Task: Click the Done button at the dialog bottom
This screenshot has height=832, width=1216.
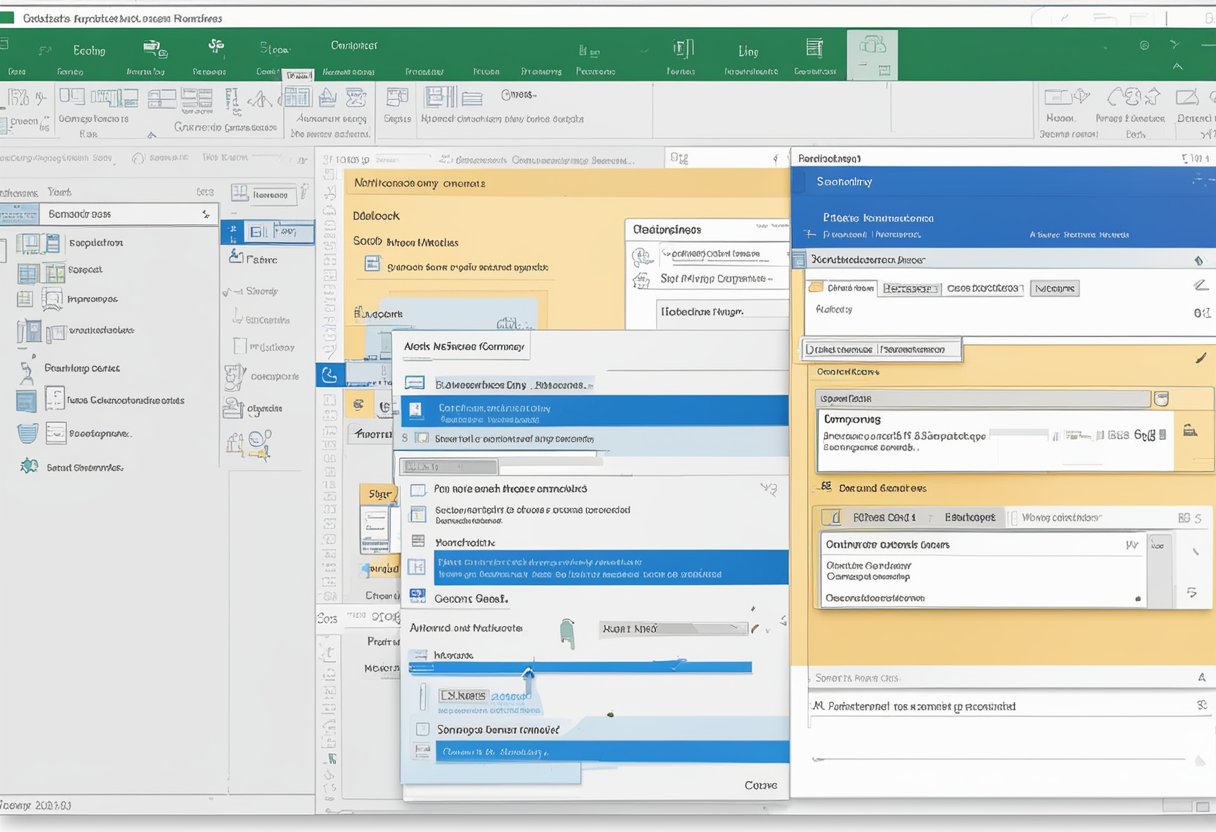Action: (761, 786)
